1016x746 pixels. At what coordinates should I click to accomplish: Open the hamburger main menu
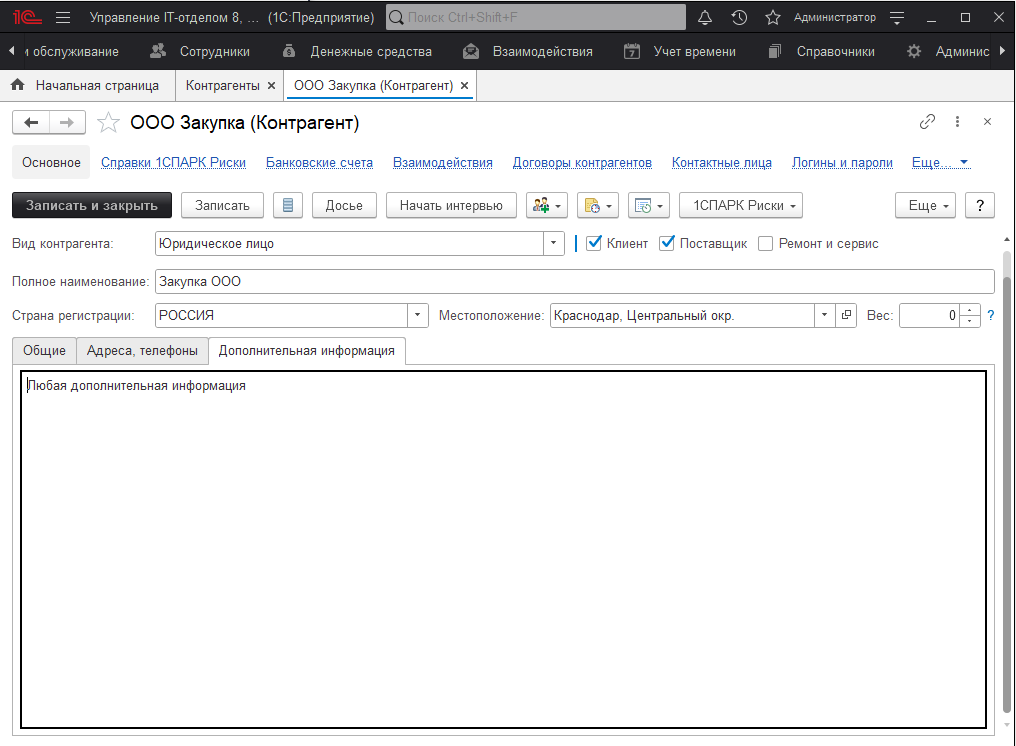pos(63,18)
